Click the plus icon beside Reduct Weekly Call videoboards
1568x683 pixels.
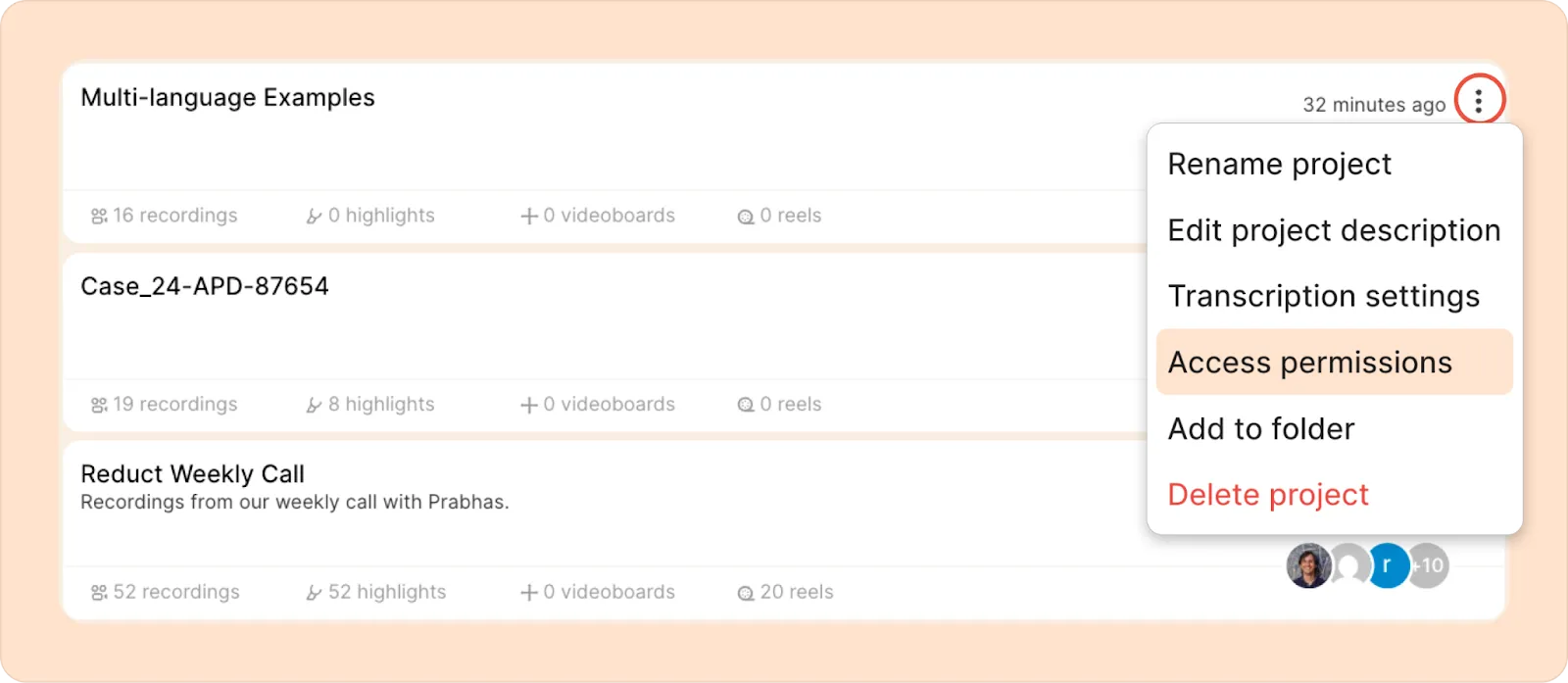529,593
